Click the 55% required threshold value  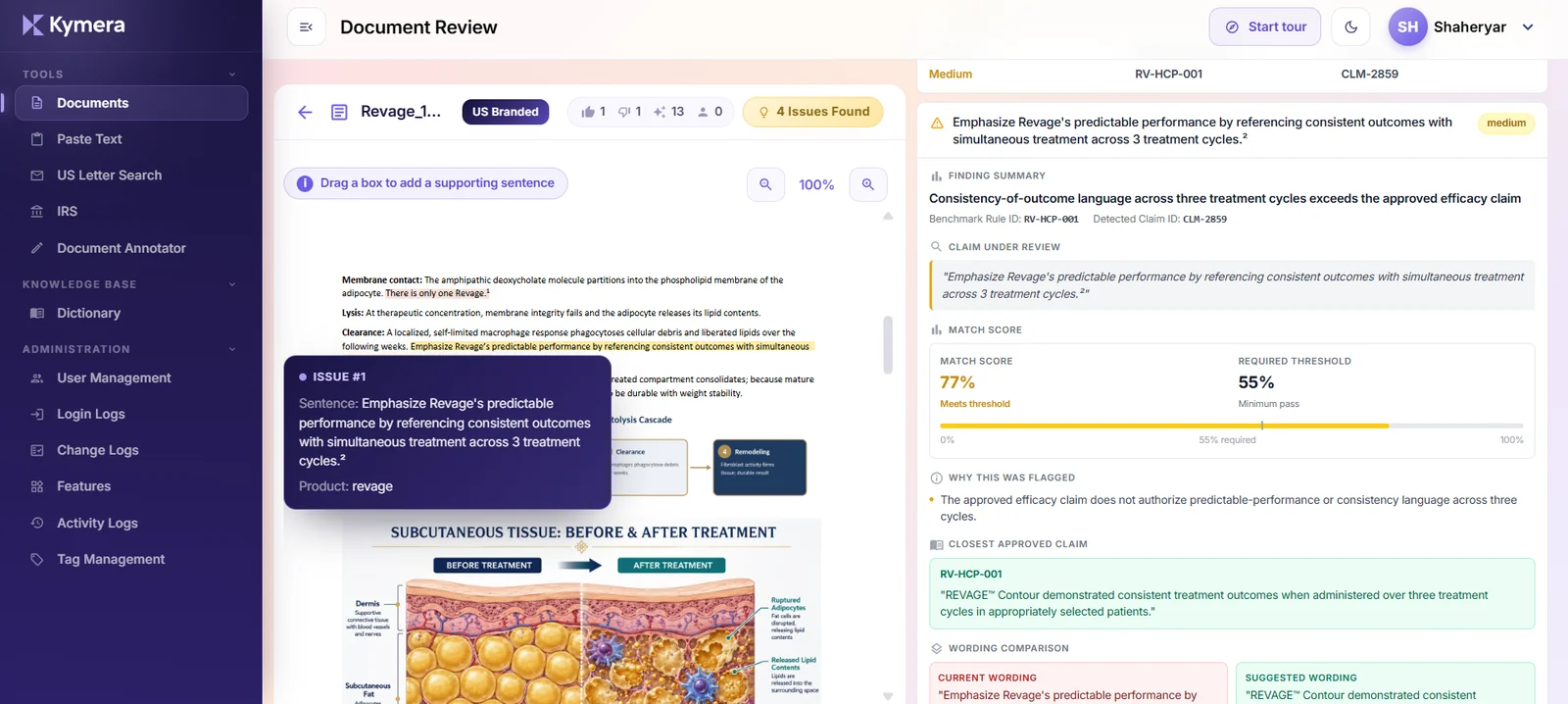pos(1256,382)
